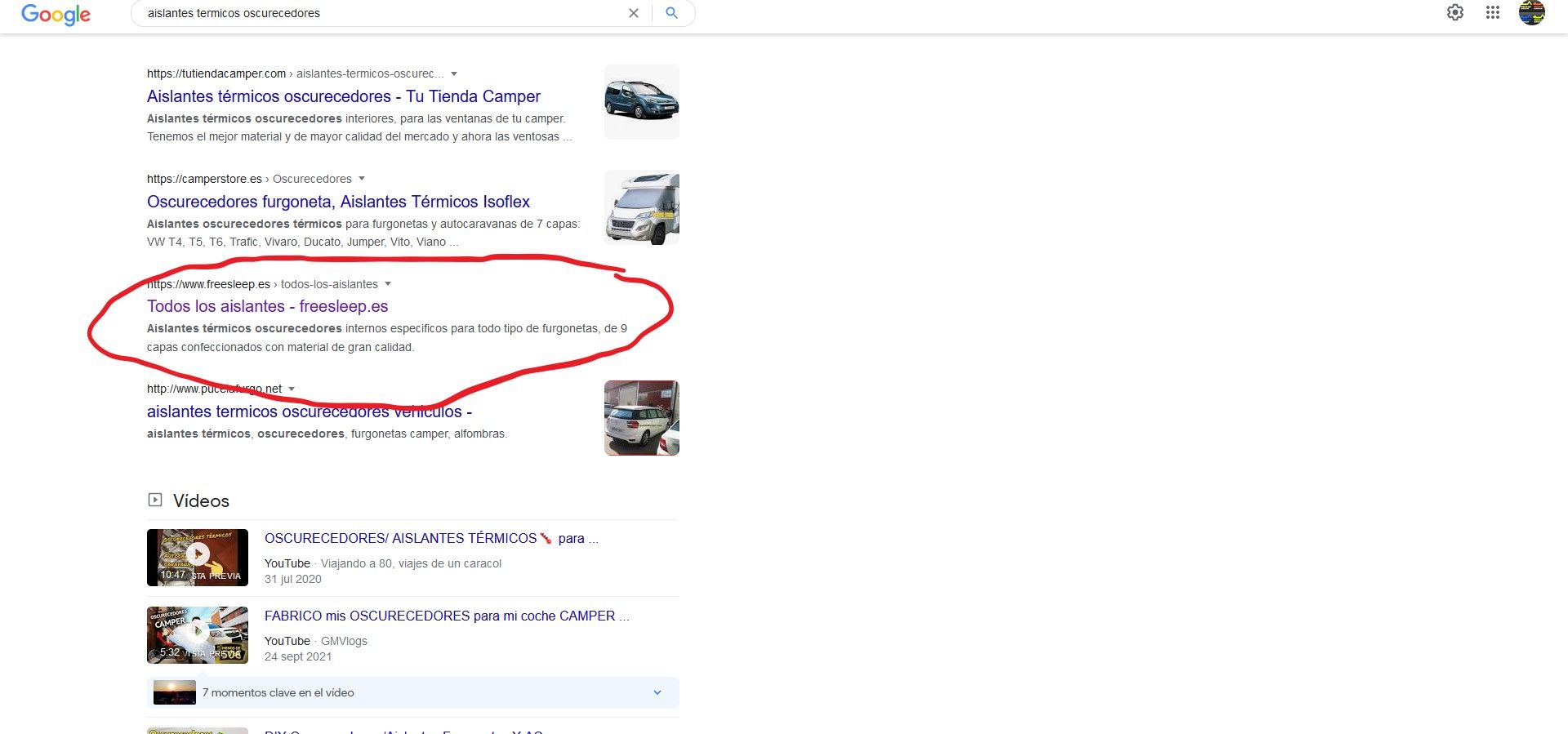Screen dimensions: 1568x734
Task: Click the https://tutiendacamper.com URL text
Action: [x=216, y=73]
